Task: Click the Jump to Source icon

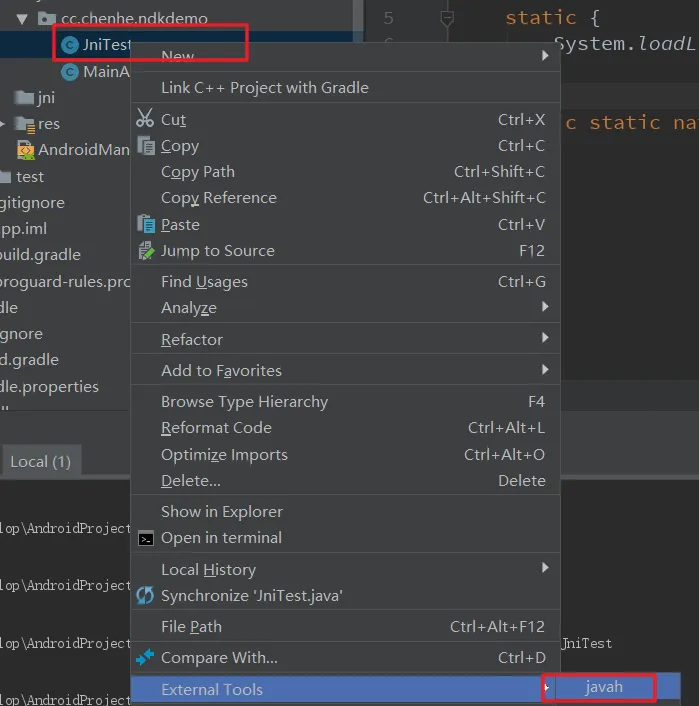Action: pyautogui.click(x=145, y=251)
